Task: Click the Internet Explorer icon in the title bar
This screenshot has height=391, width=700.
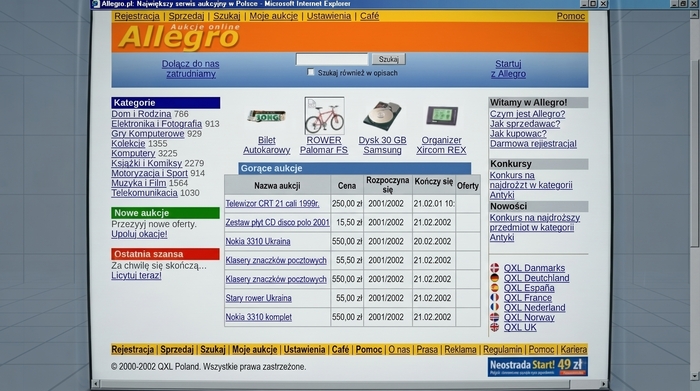Action: point(95,4)
